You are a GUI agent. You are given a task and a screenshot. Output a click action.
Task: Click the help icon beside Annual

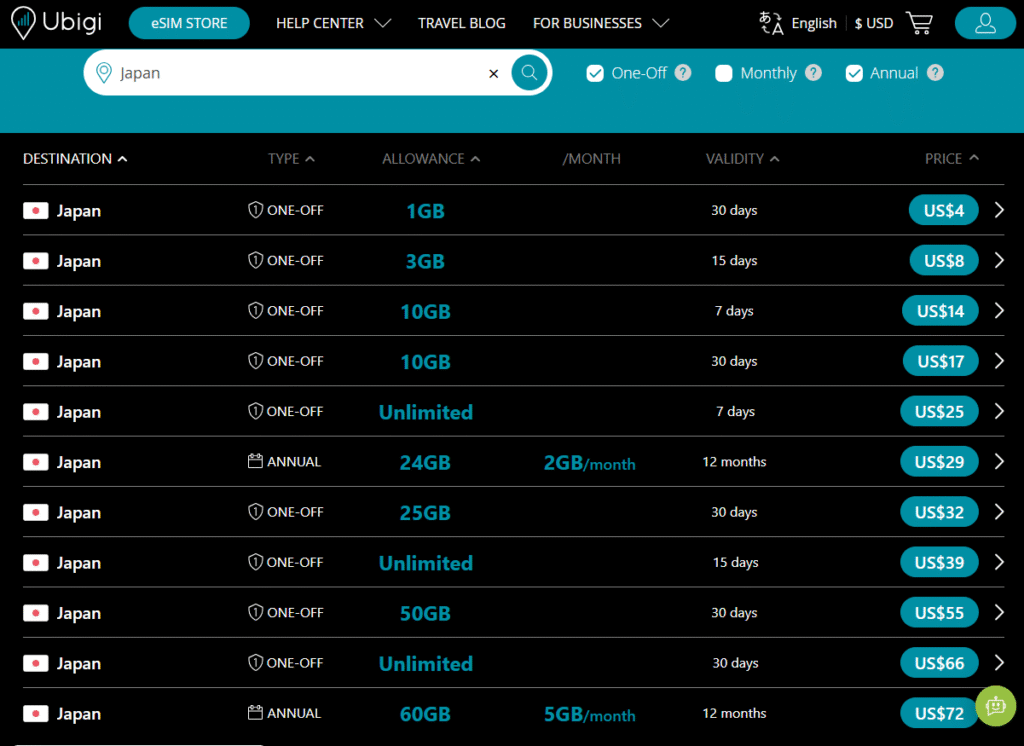pyautogui.click(x=935, y=73)
